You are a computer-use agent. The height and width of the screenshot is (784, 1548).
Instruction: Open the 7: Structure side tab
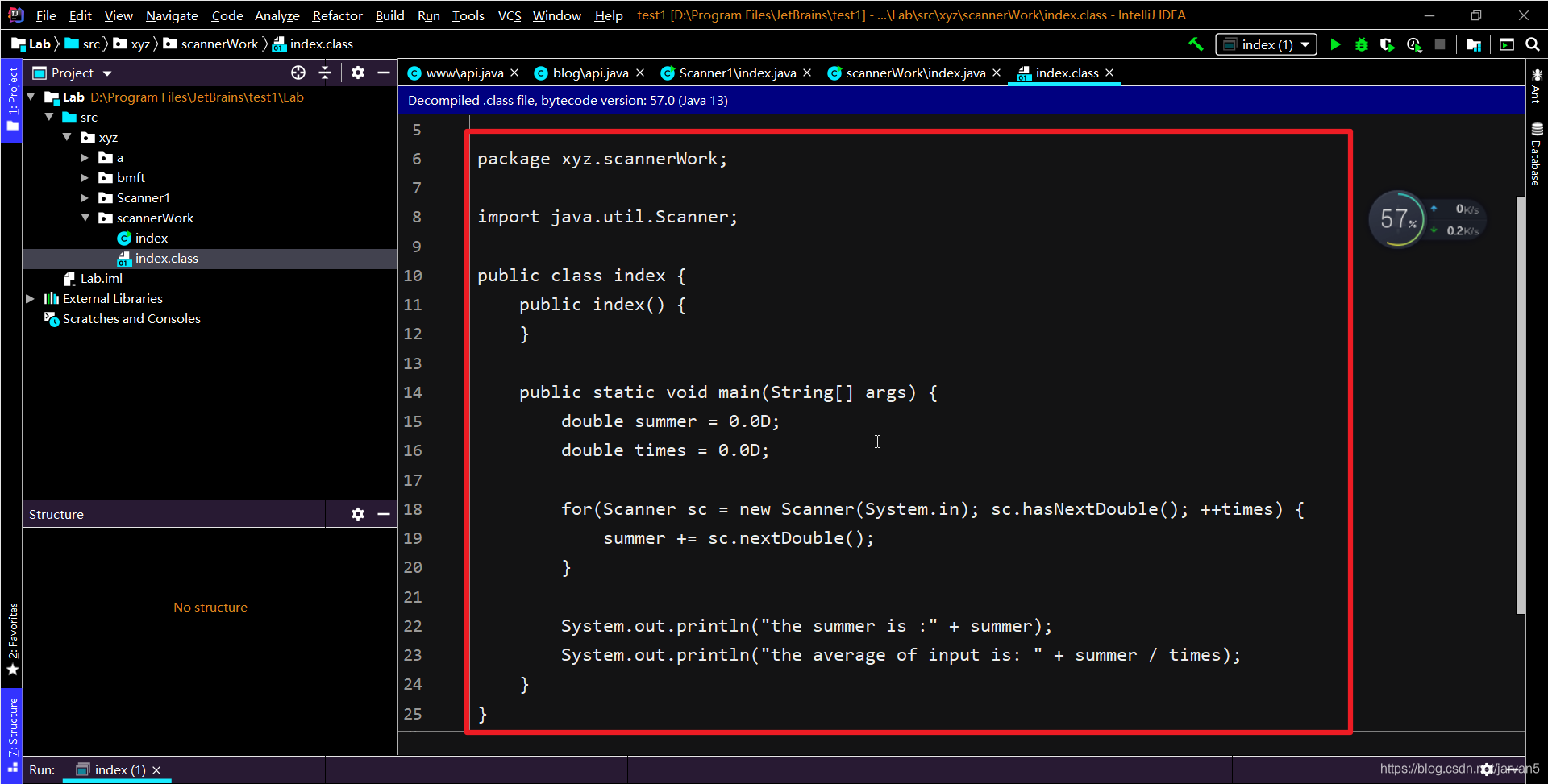[x=12, y=734]
